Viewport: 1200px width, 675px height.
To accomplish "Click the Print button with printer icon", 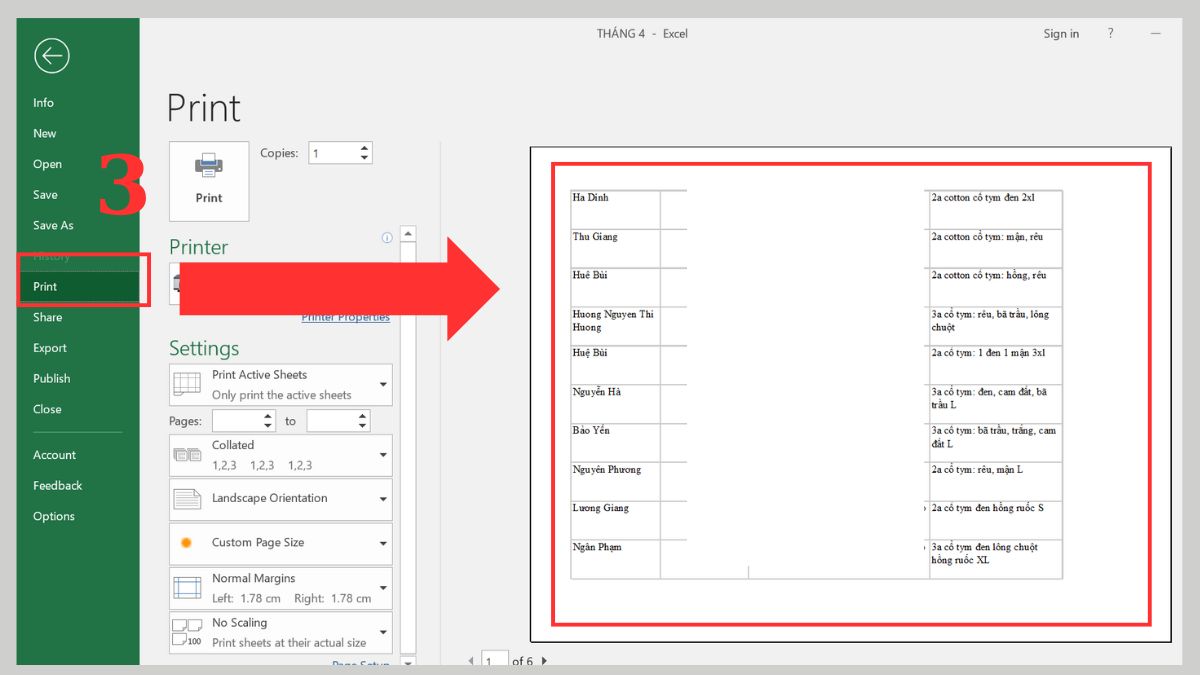I will coord(208,180).
